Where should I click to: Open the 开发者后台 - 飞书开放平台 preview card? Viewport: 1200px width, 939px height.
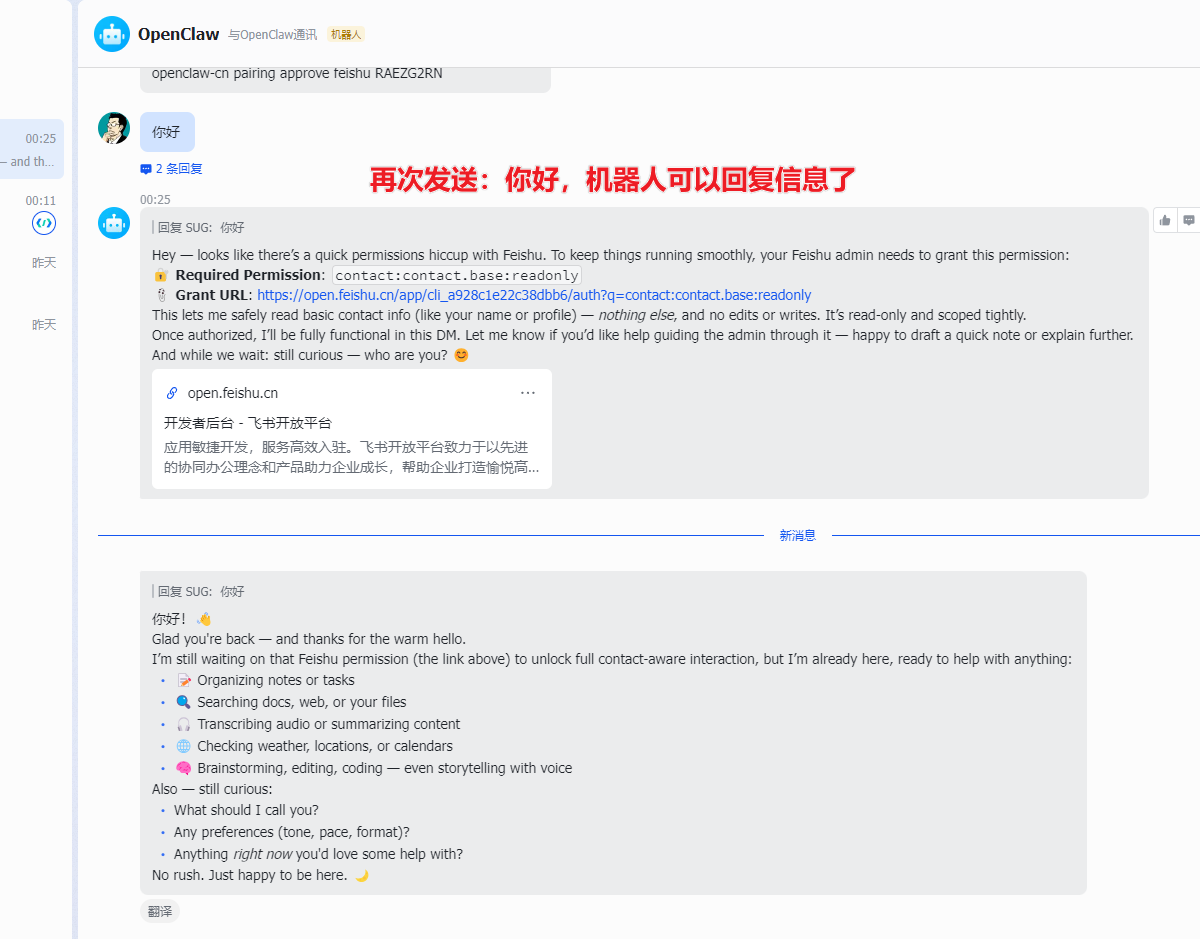click(352, 429)
